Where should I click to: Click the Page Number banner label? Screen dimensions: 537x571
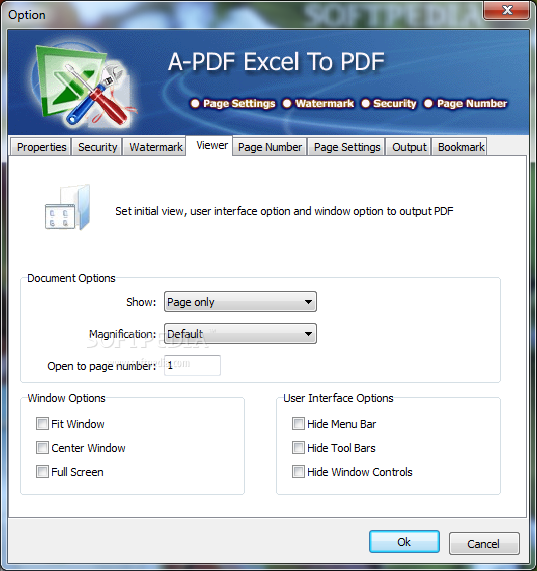(x=472, y=103)
